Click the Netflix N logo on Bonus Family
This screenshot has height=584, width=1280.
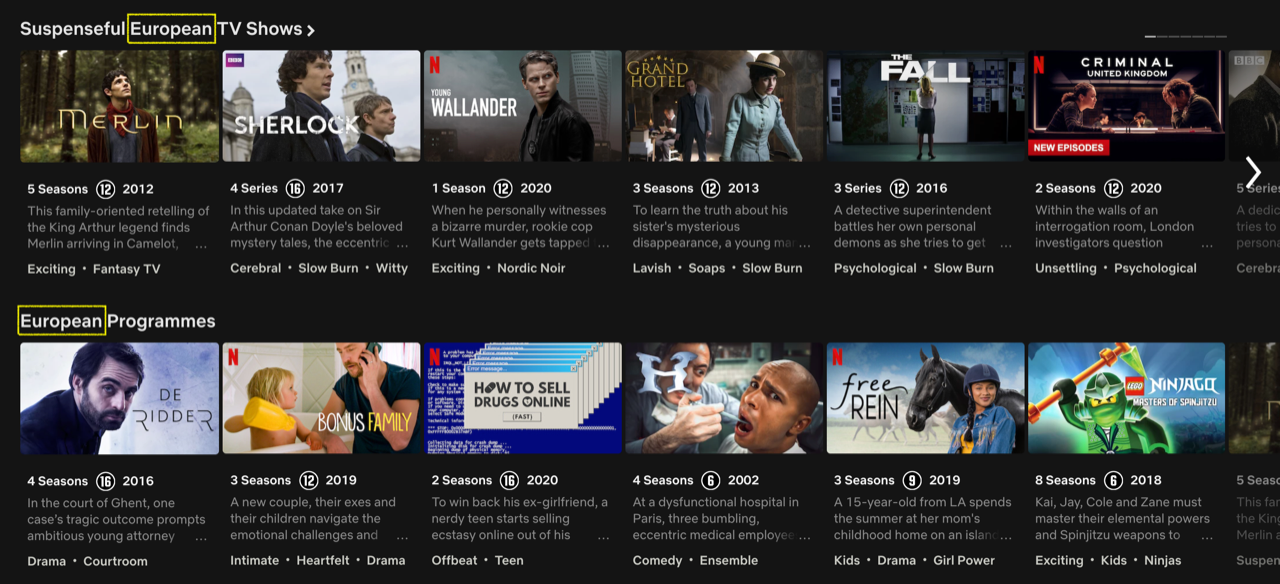[233, 356]
